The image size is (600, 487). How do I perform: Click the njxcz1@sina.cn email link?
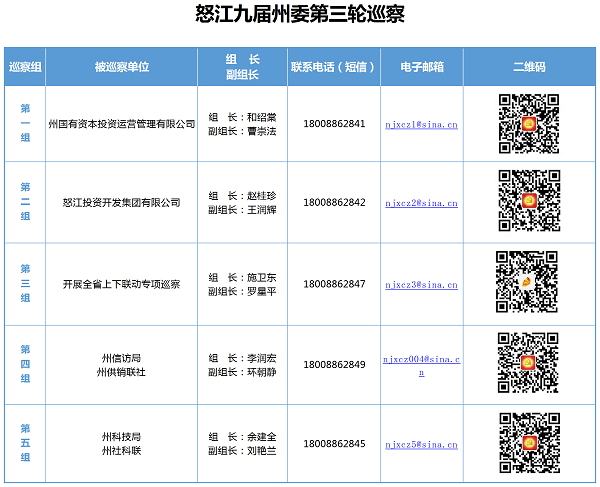(x=421, y=124)
